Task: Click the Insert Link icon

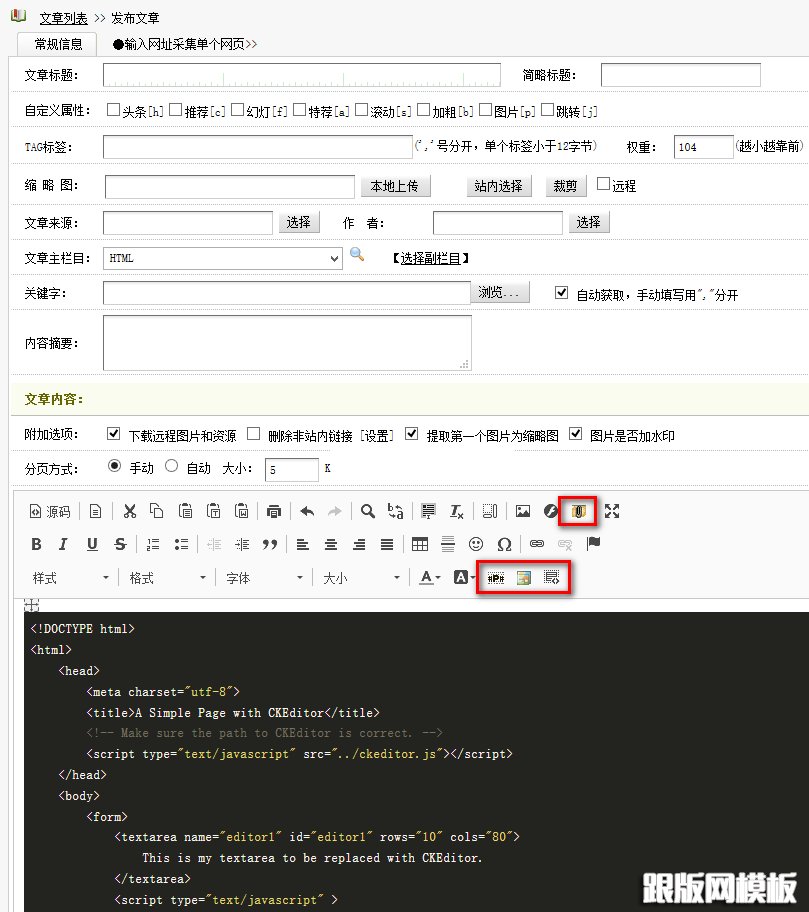Action: (537, 544)
